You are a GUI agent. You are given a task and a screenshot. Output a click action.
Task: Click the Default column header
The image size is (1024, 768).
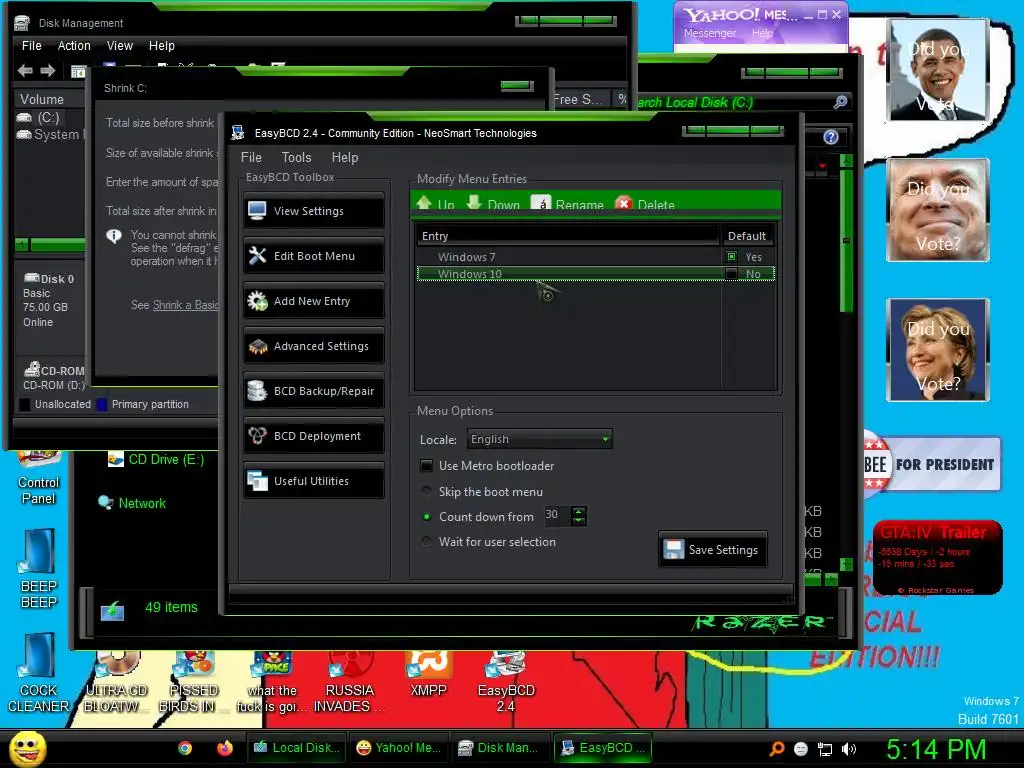coord(747,236)
